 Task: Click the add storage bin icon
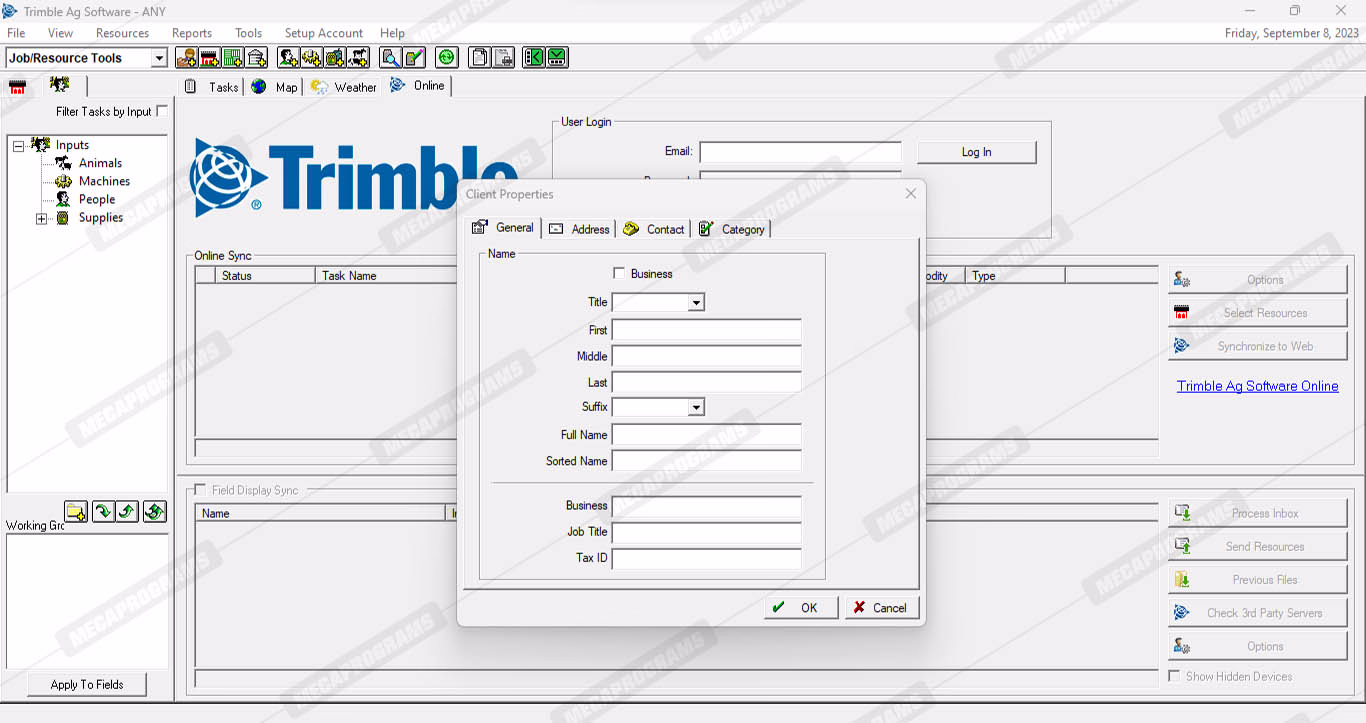pyautogui.click(x=256, y=58)
